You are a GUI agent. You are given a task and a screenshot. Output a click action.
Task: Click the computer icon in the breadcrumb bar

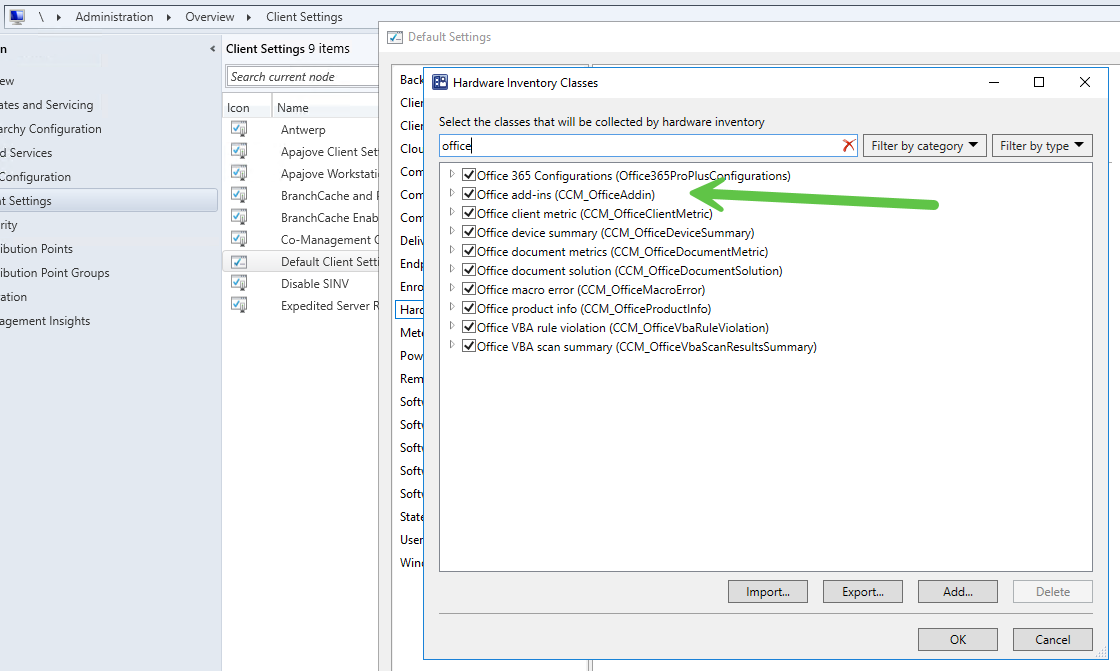pos(17,16)
